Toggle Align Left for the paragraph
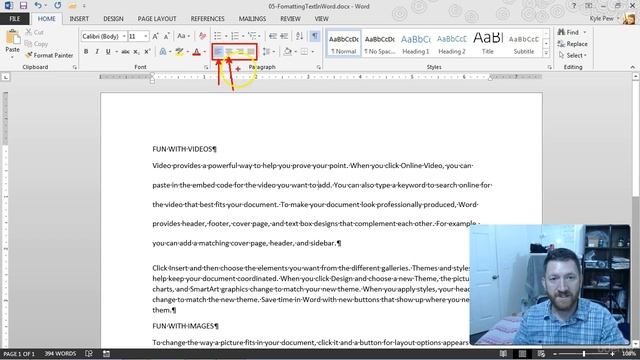This screenshot has width=640, height=360. coord(218,52)
